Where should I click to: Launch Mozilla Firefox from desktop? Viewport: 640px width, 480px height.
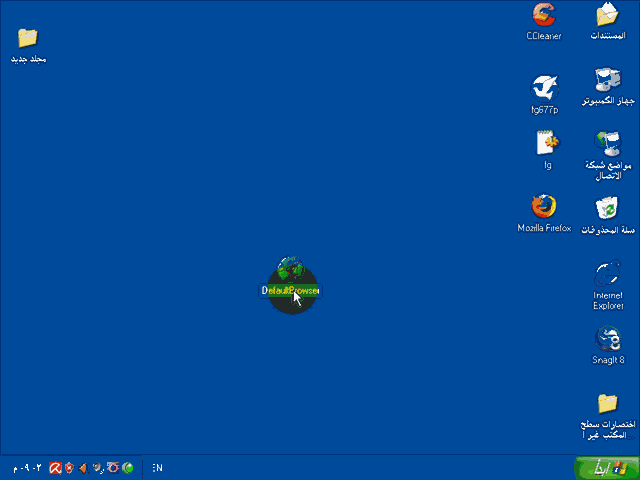(544, 207)
